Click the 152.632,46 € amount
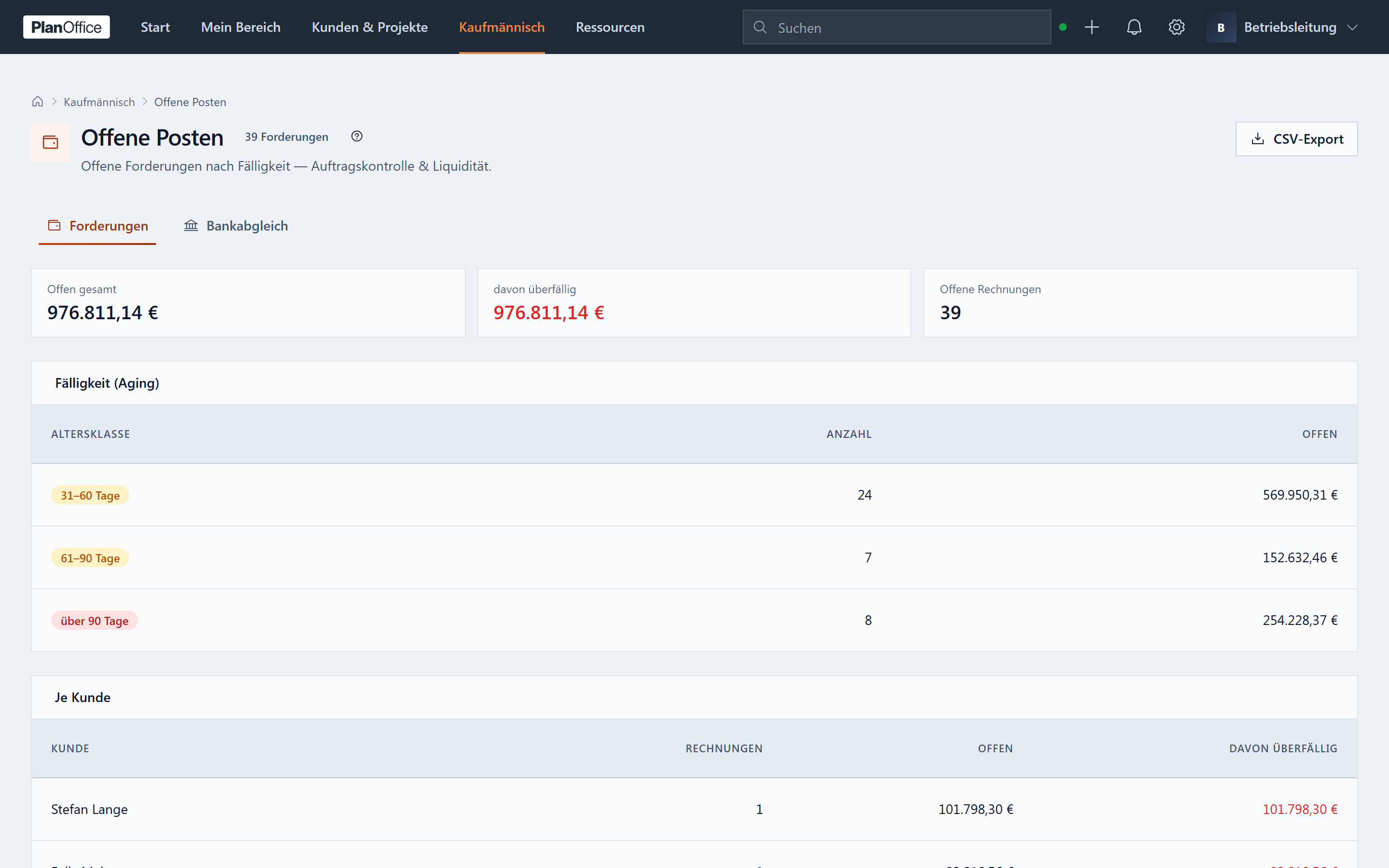1389x868 pixels. tap(1300, 557)
